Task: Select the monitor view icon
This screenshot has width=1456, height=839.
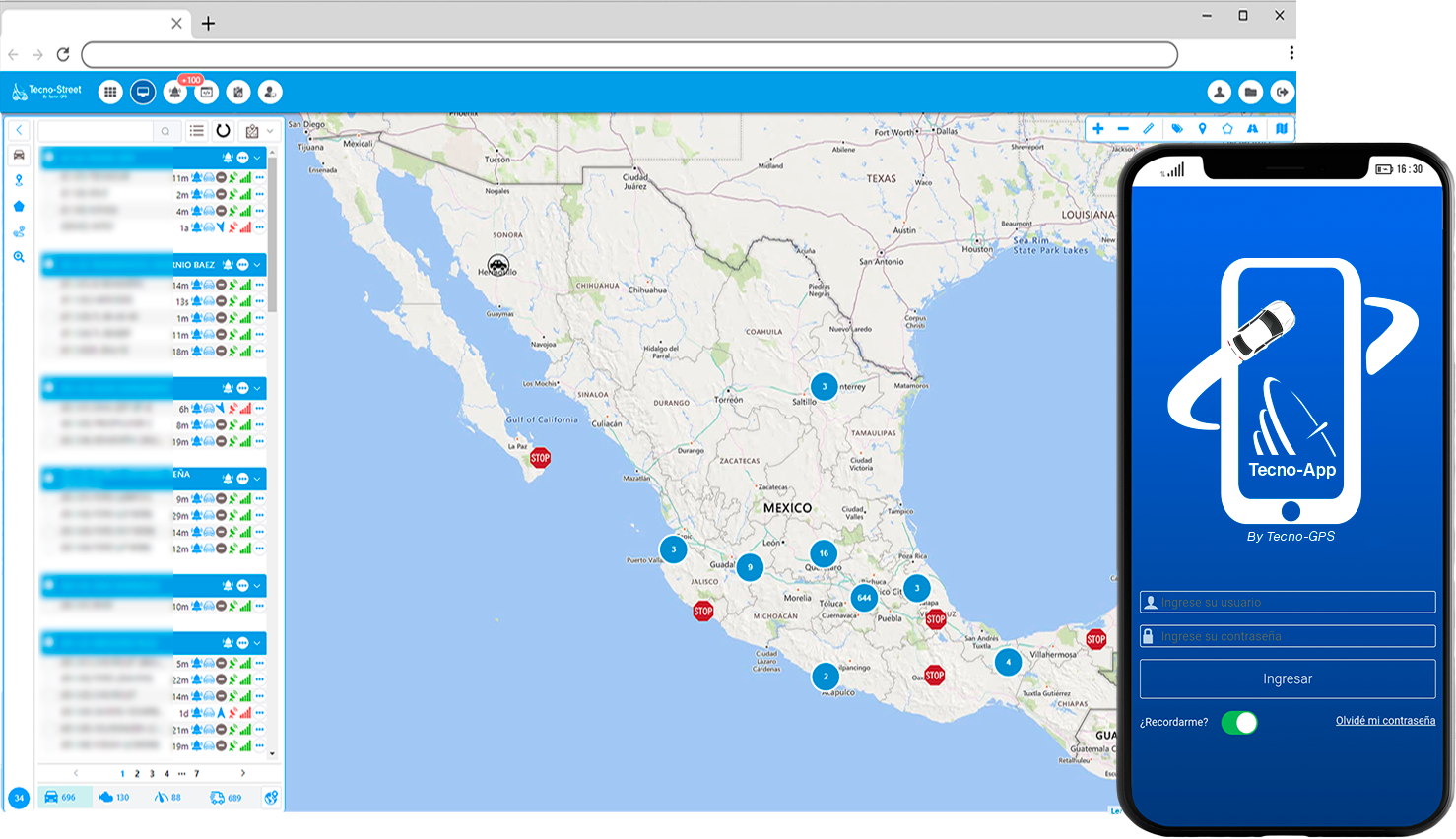Action: click(143, 92)
